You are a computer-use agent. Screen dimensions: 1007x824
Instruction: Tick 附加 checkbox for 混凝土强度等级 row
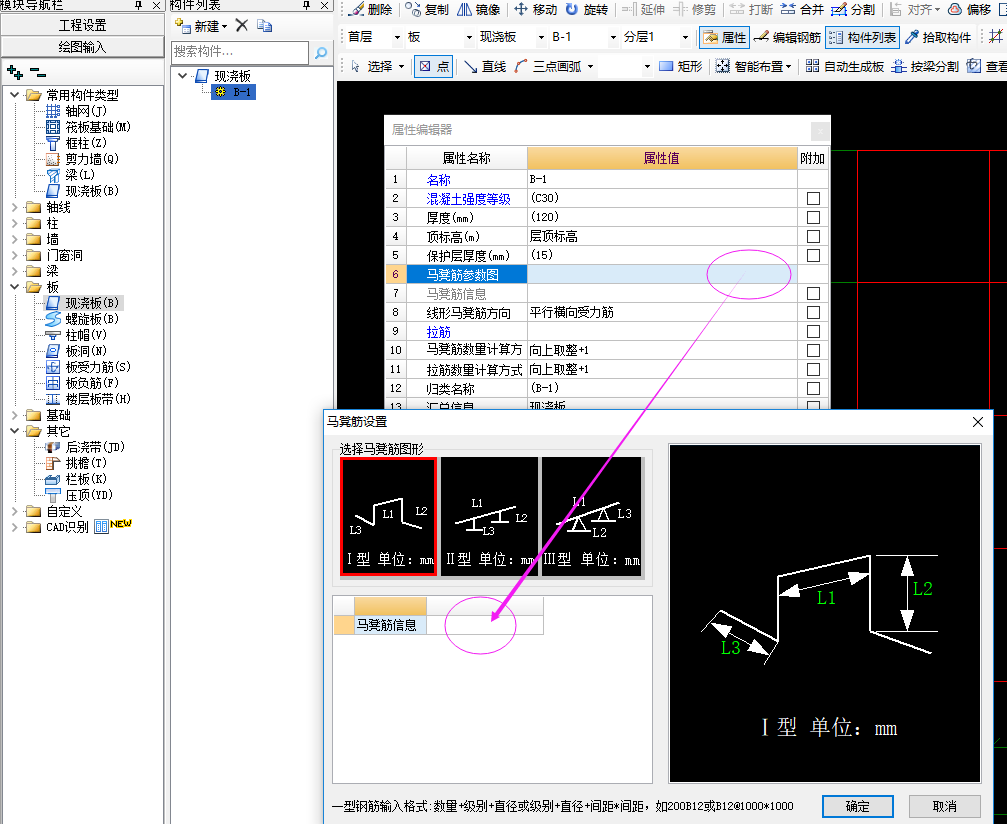(813, 198)
